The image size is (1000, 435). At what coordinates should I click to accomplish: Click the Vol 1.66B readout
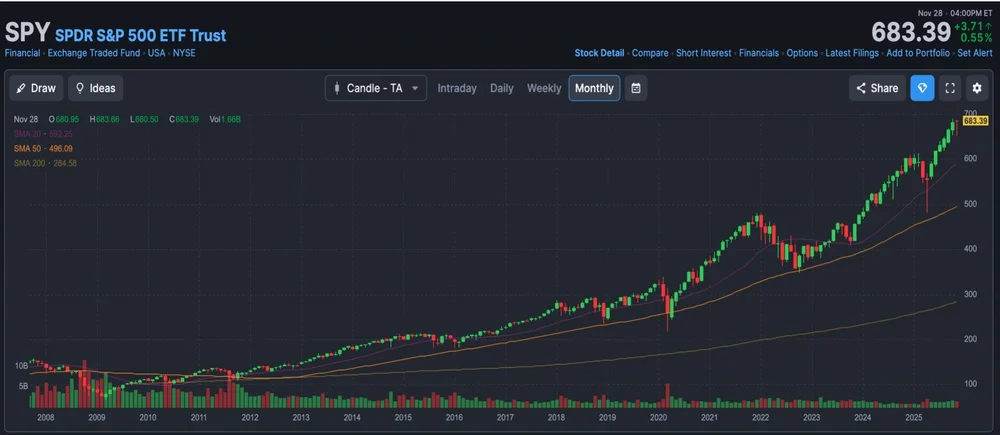pyautogui.click(x=225, y=119)
